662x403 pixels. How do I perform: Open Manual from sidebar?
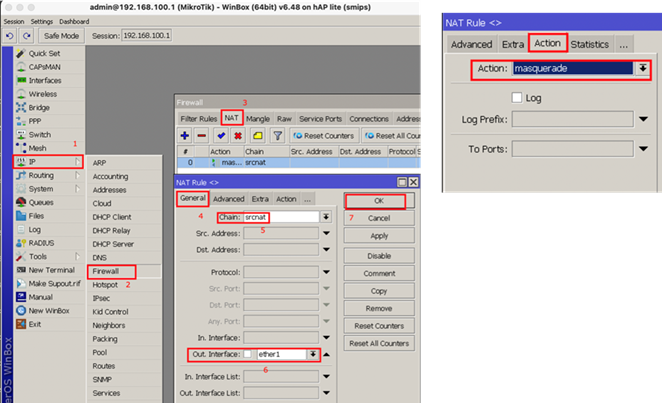pos(41,297)
